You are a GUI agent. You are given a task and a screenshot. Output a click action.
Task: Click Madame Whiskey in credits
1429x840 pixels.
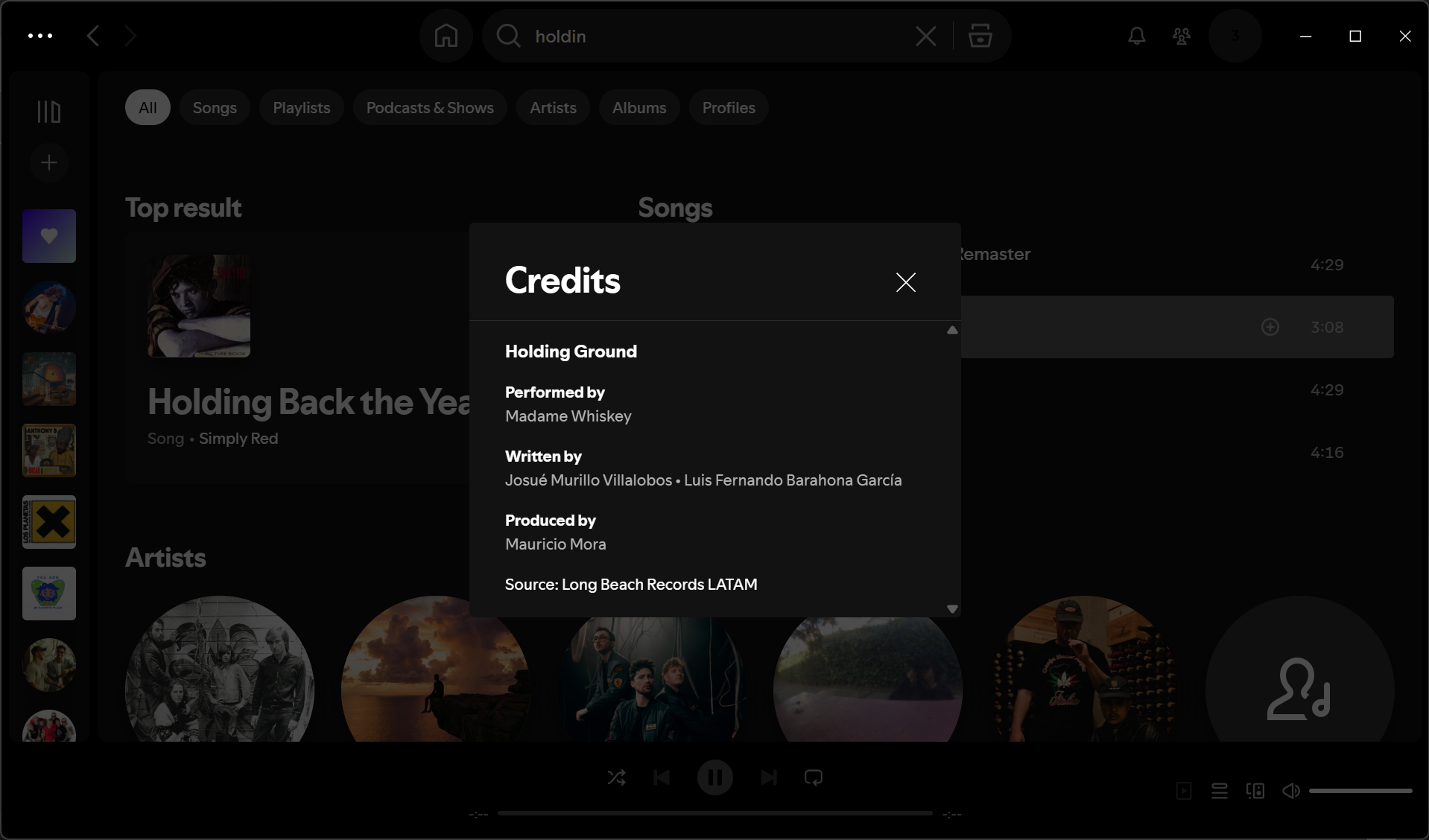click(568, 416)
